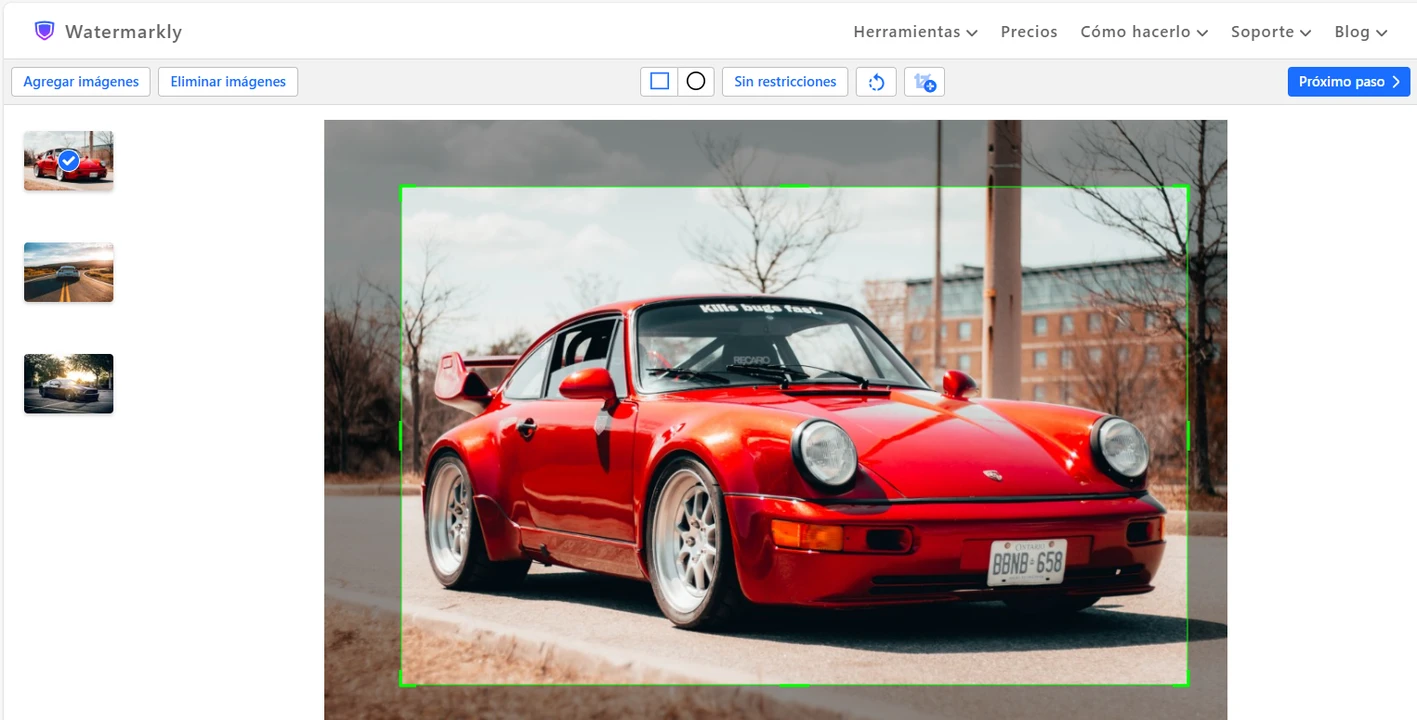
Task: Click the bottom-right crop corner handle
Action: click(1186, 684)
